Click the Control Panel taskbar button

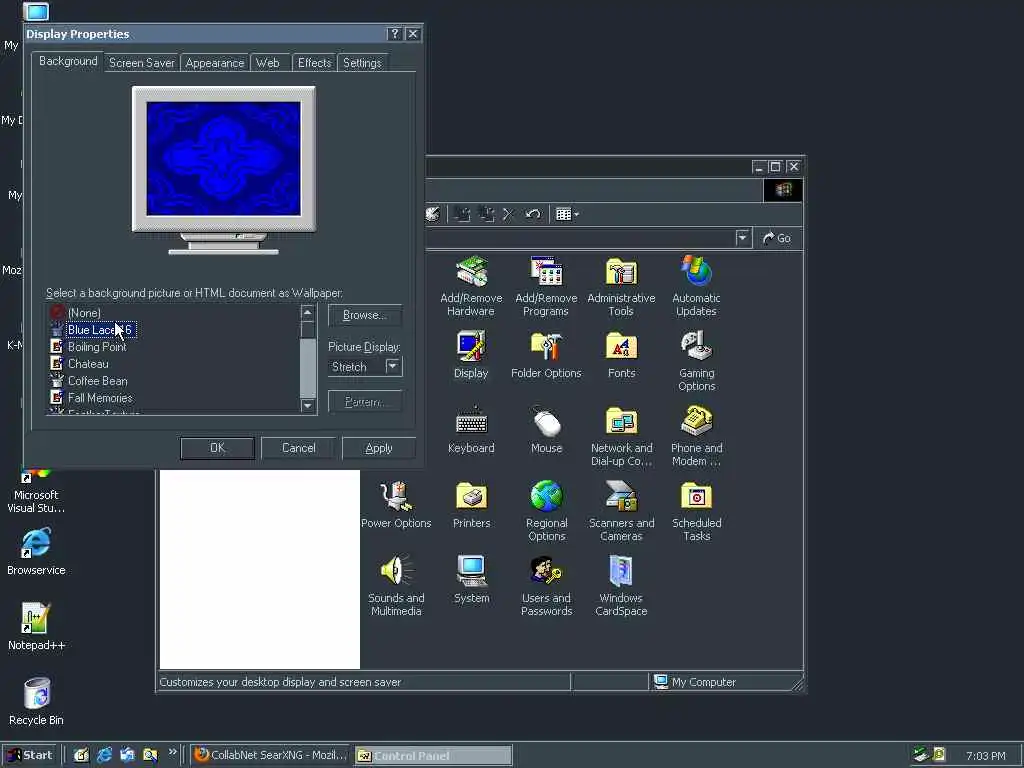point(433,756)
